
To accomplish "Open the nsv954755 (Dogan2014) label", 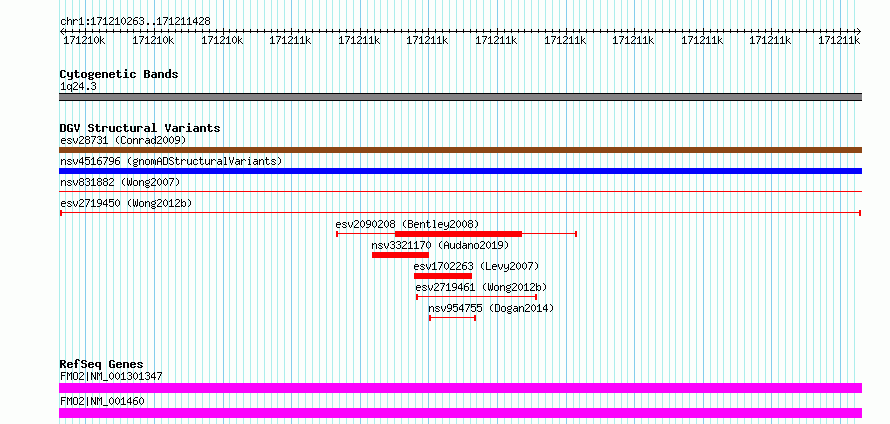I will point(491,308).
